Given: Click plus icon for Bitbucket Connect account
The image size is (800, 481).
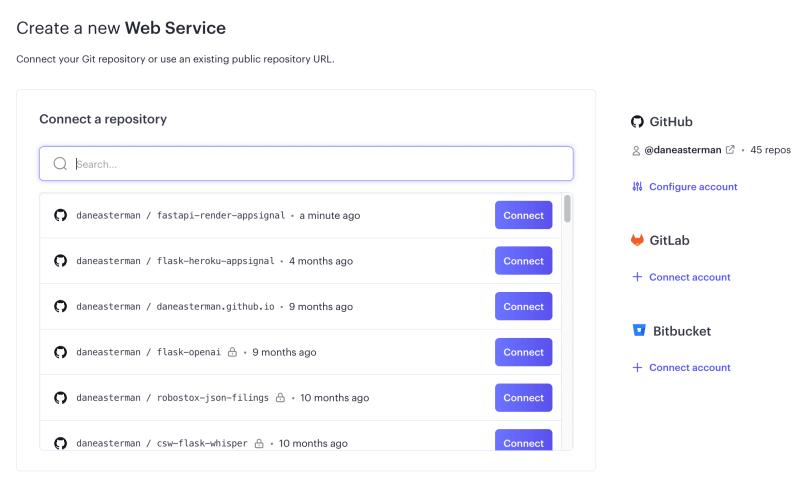Looking at the screenshot, I should click(637, 368).
